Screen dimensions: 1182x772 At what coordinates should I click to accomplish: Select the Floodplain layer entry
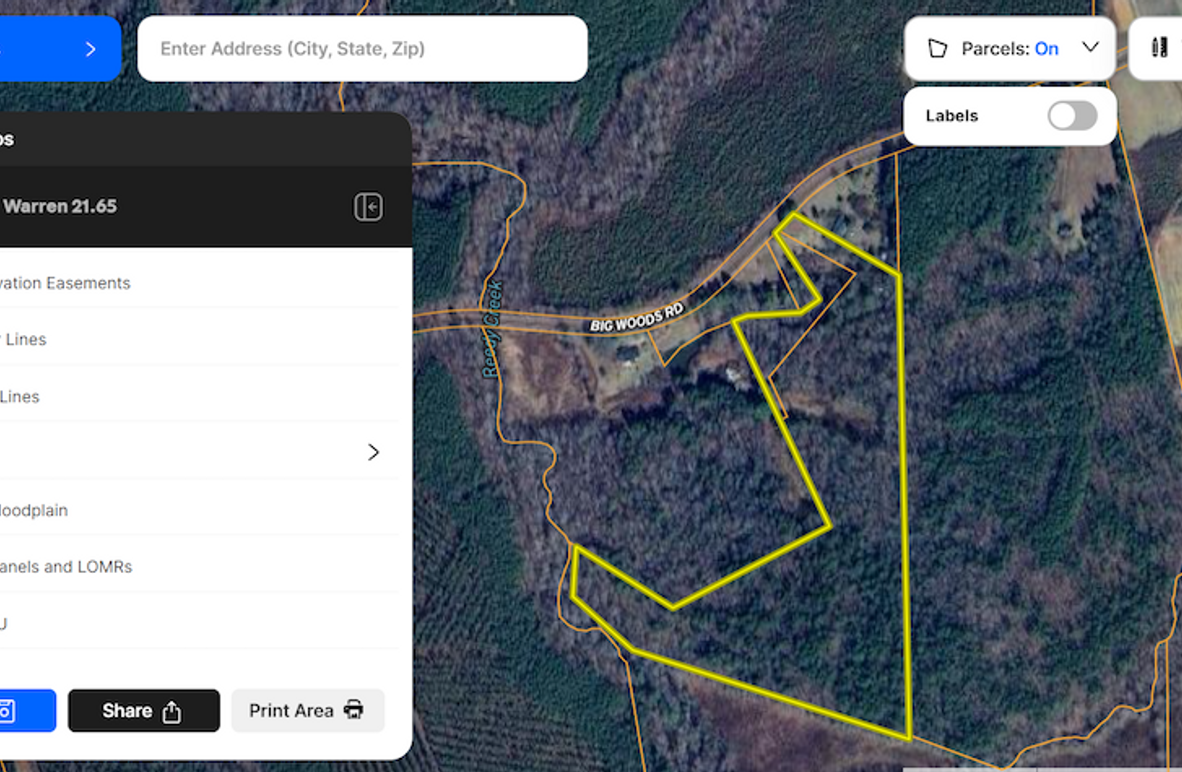click(x=34, y=510)
